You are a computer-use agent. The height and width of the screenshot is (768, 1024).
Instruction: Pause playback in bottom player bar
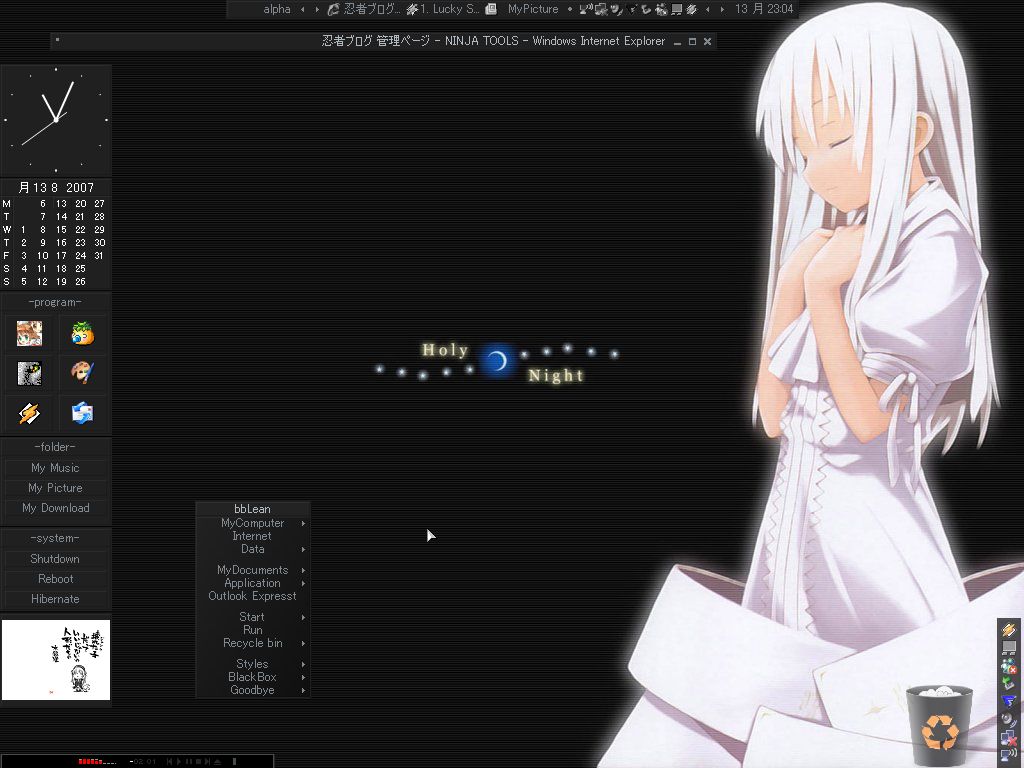pos(188,761)
